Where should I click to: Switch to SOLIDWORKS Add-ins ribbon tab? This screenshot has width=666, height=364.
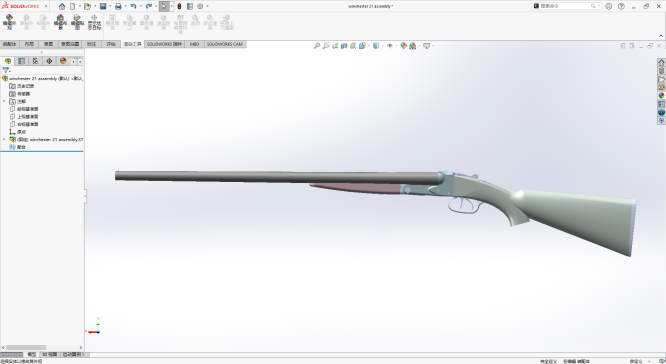pos(164,44)
